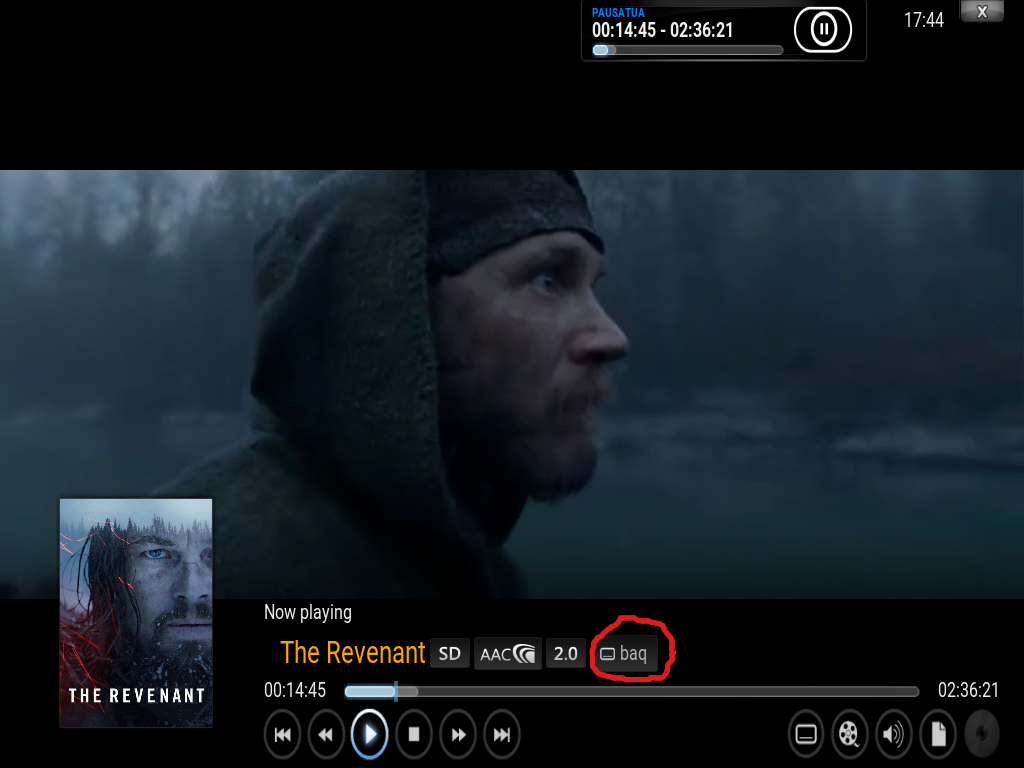Viewport: 1024px width, 768px height.
Task: Click the pause indicator icon at top
Action: pos(822,30)
